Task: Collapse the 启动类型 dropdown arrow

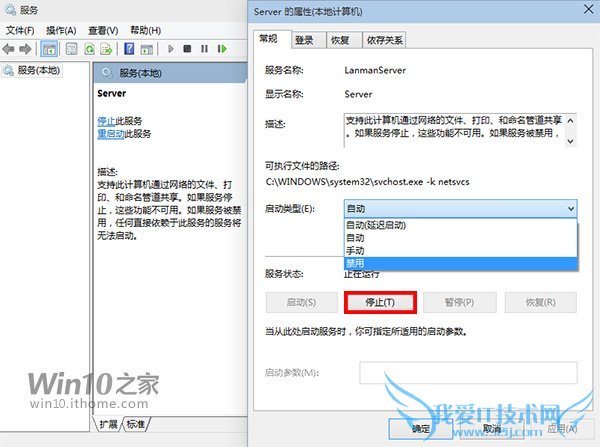Action: pyautogui.click(x=571, y=209)
